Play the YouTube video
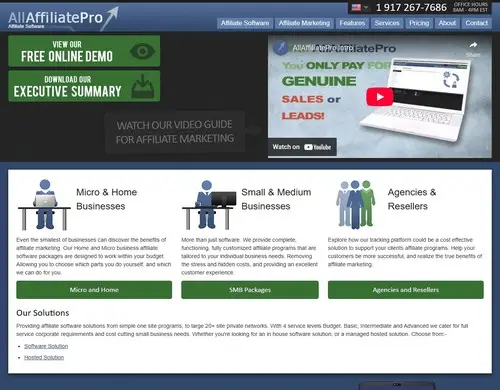The width and height of the screenshot is (500, 390). tap(380, 97)
